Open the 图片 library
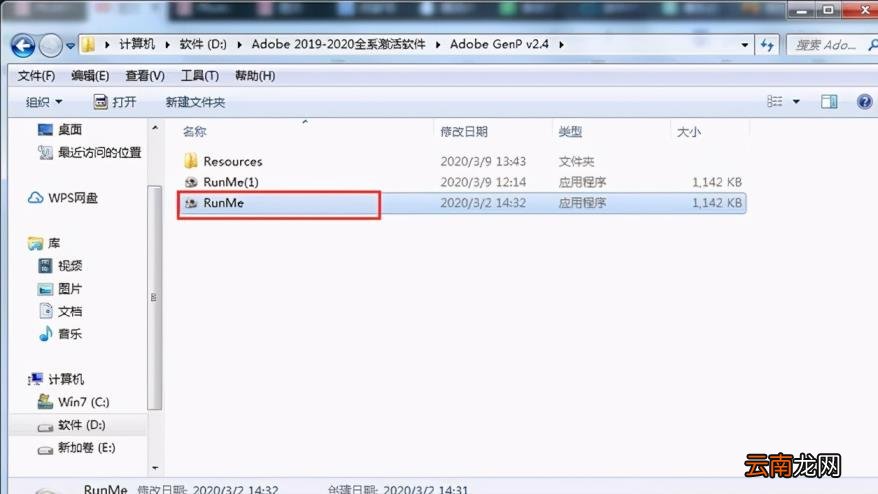Image resolution: width=878 pixels, height=494 pixels. coord(59,288)
